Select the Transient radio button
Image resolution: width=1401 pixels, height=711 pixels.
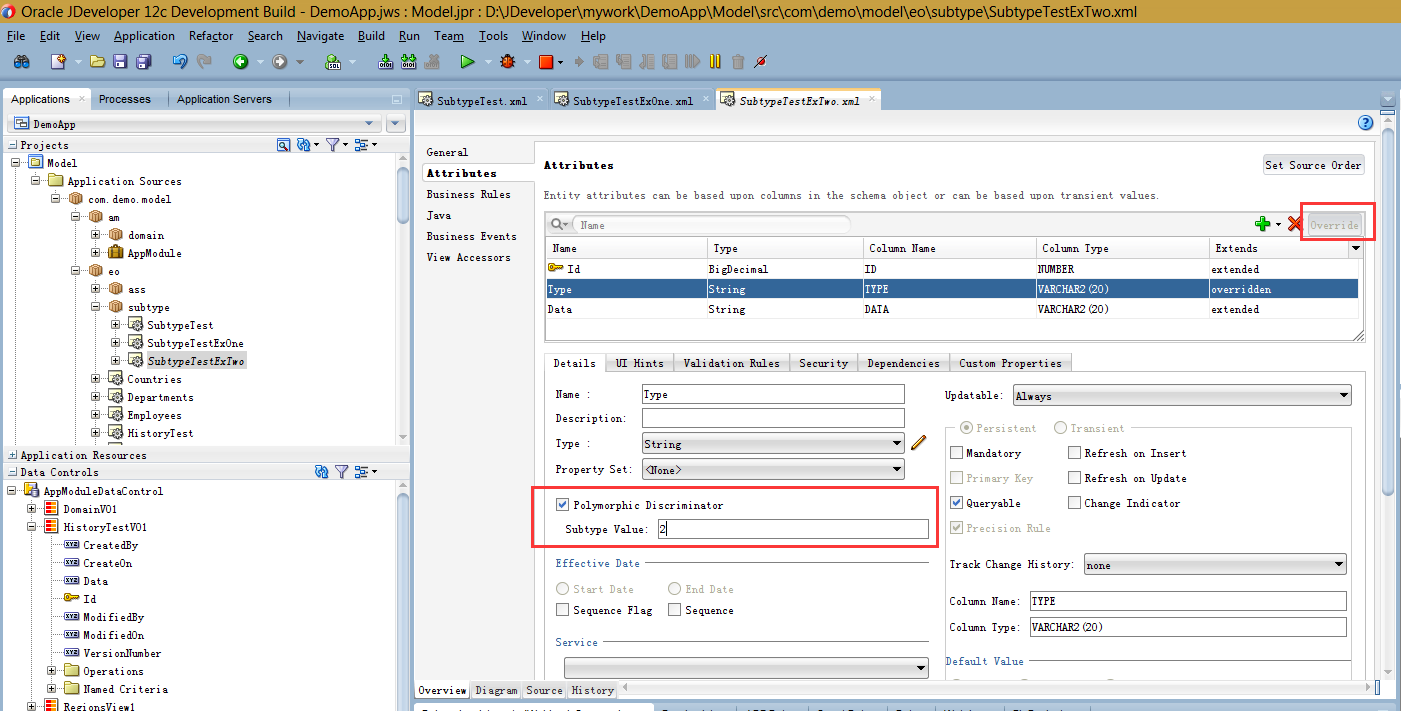point(1060,428)
